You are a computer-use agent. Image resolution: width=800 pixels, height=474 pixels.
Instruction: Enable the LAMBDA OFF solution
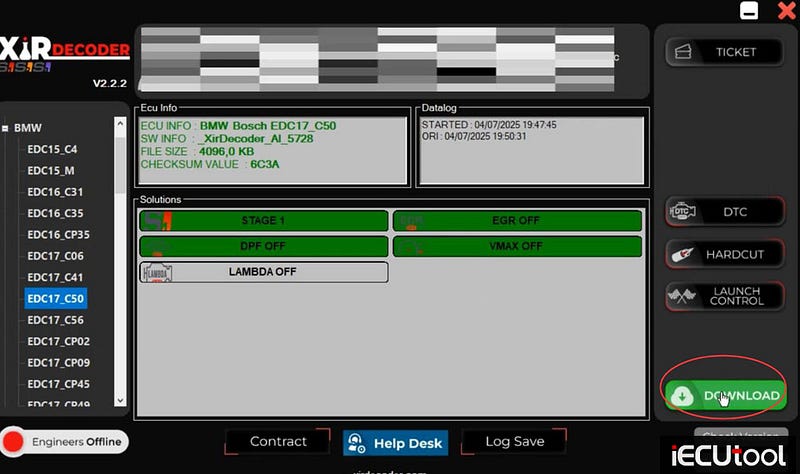pyautogui.click(x=263, y=272)
